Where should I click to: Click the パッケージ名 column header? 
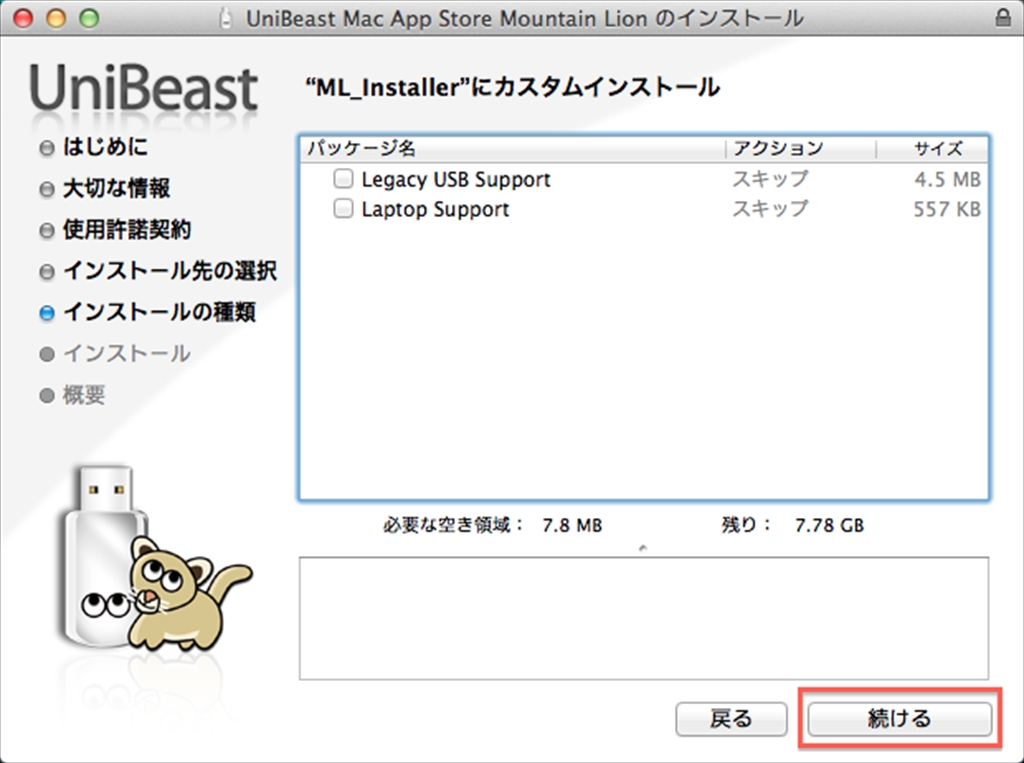click(x=361, y=148)
